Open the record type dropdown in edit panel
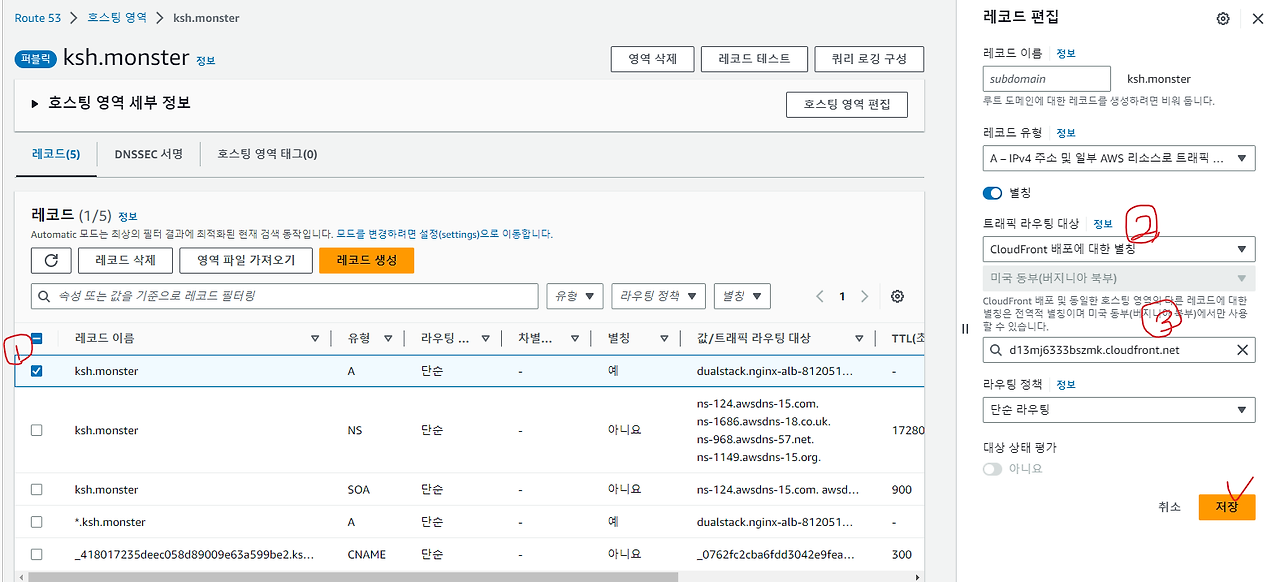The width and height of the screenshot is (1280, 582). [x=1119, y=158]
